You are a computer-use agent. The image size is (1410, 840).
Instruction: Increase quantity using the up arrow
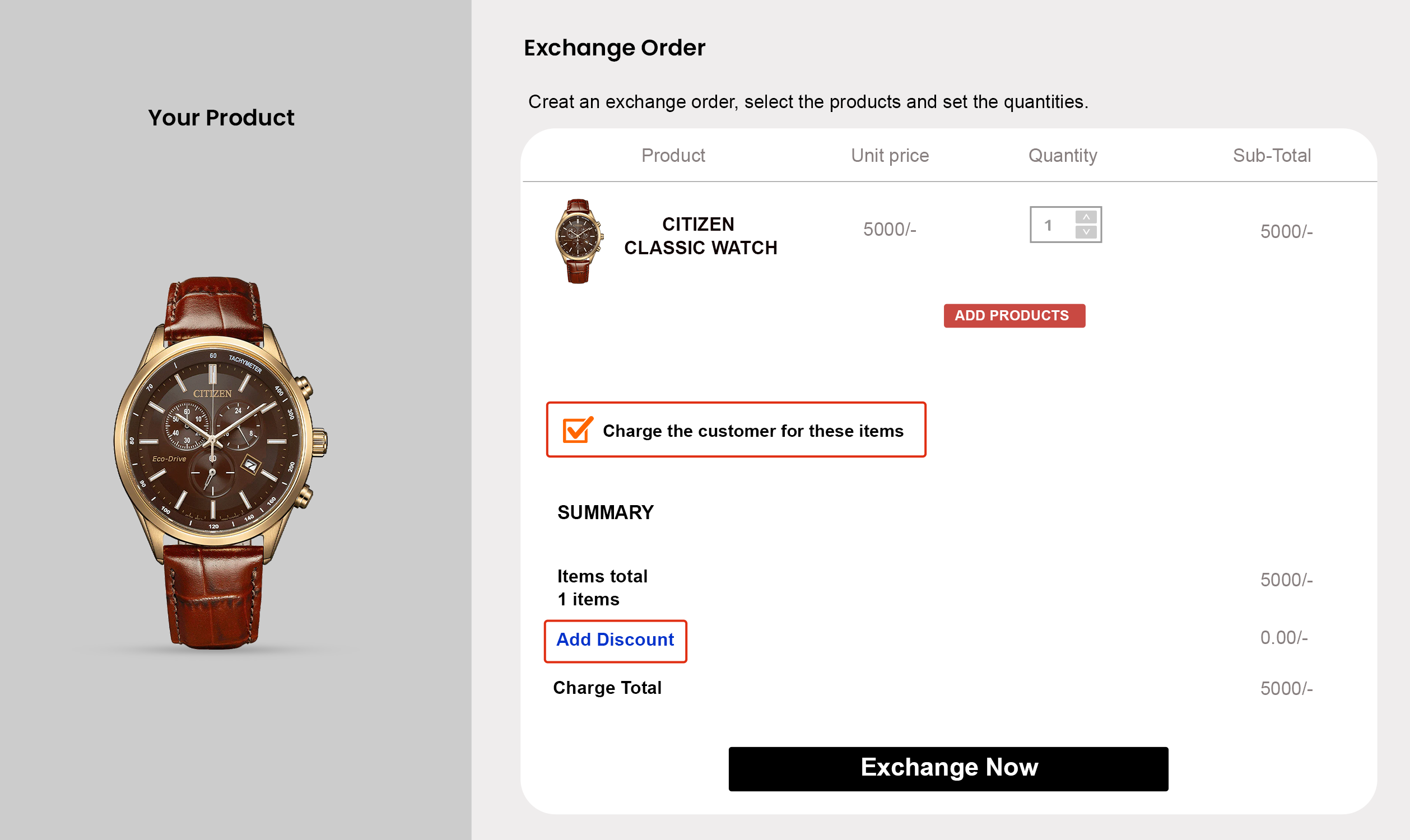(1086, 217)
